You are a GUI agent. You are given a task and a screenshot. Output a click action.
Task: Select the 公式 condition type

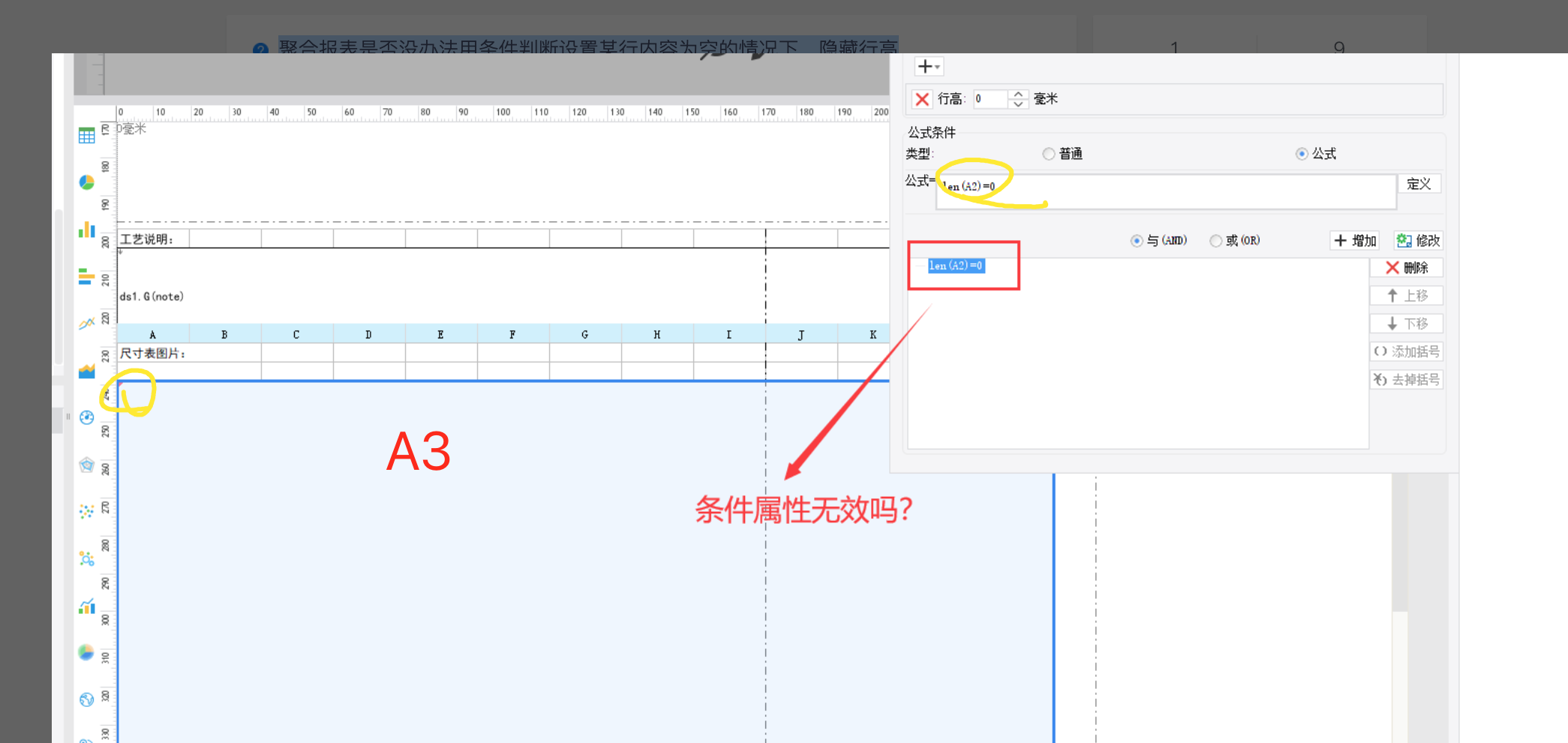pos(1302,154)
